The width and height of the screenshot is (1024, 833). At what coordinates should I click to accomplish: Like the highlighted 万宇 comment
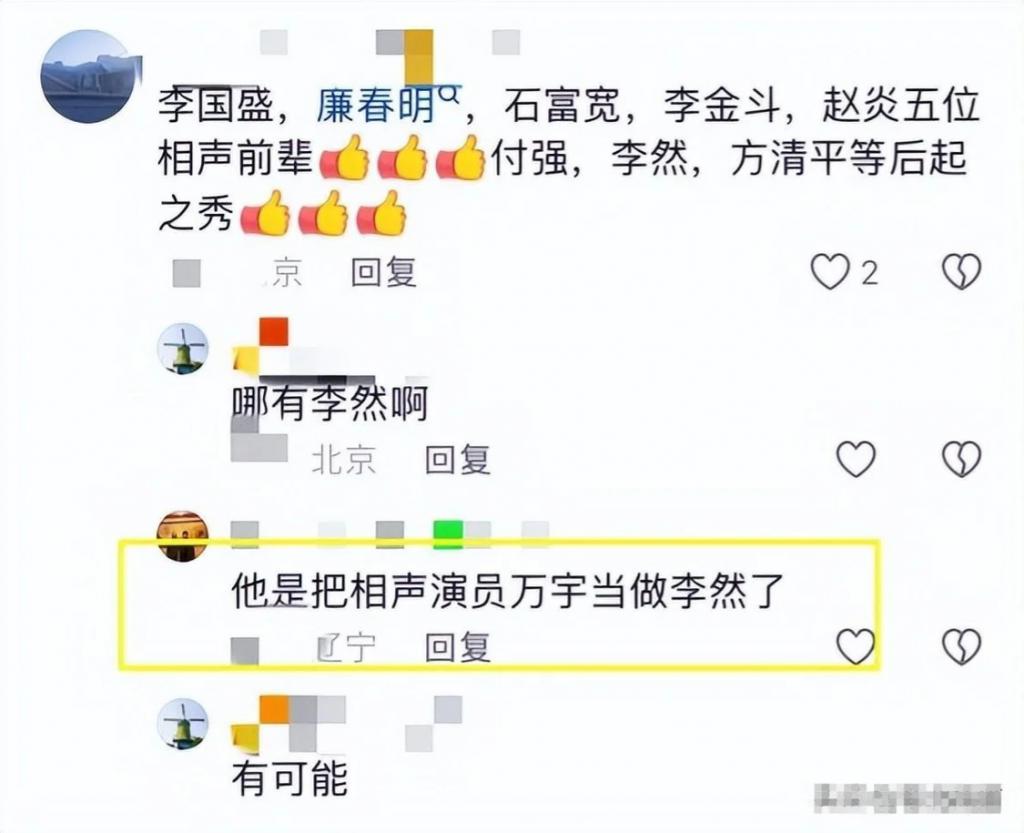pos(856,646)
